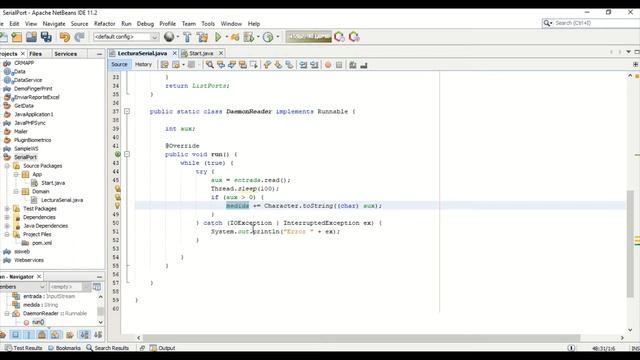Image resolution: width=640 pixels, height=360 pixels.
Task: Open the Source menu
Action: [x=79, y=24]
